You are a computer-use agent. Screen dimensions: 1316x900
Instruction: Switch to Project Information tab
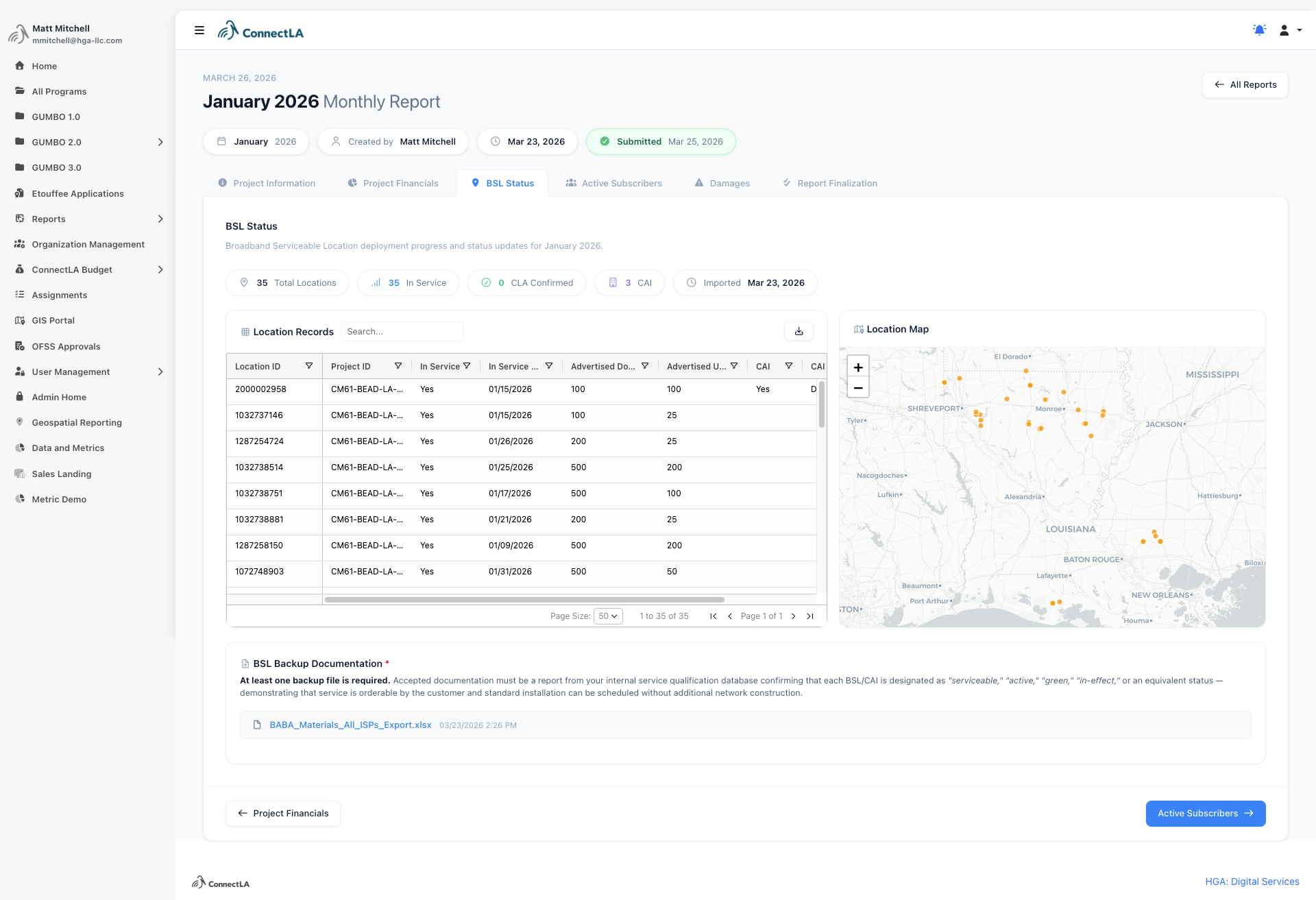267,183
